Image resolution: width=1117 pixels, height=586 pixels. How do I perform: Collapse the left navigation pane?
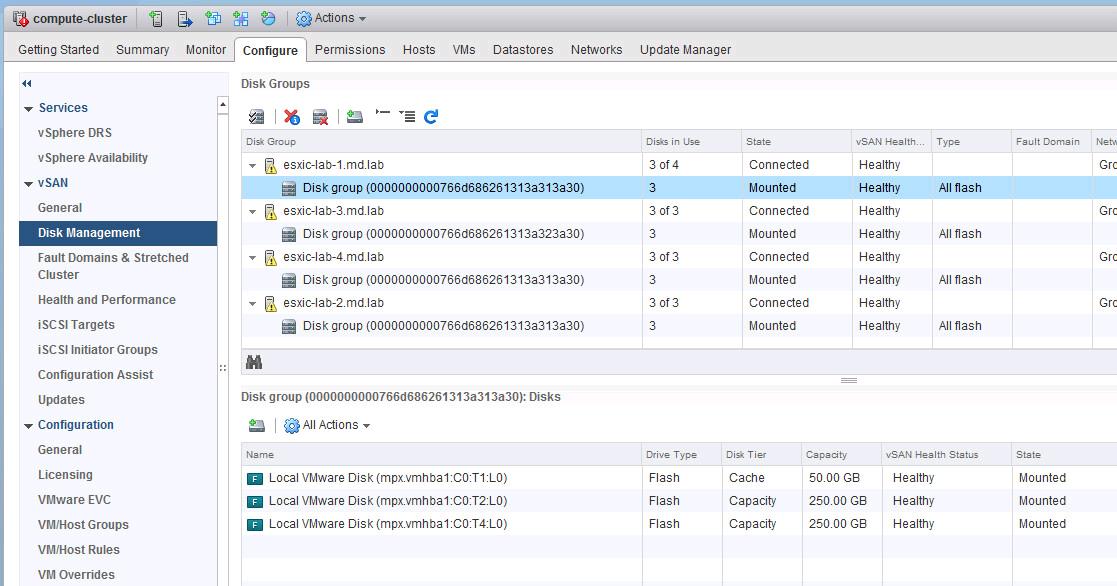(27, 83)
